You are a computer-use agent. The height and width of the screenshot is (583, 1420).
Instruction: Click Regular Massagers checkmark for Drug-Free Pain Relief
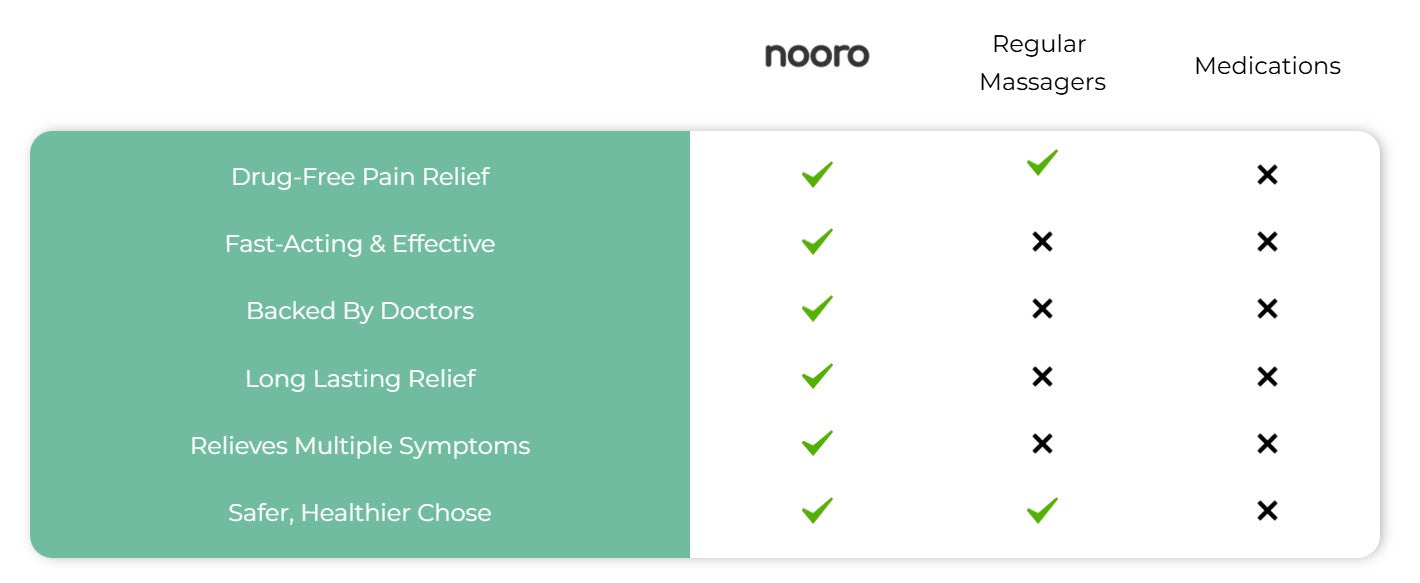point(1042,162)
